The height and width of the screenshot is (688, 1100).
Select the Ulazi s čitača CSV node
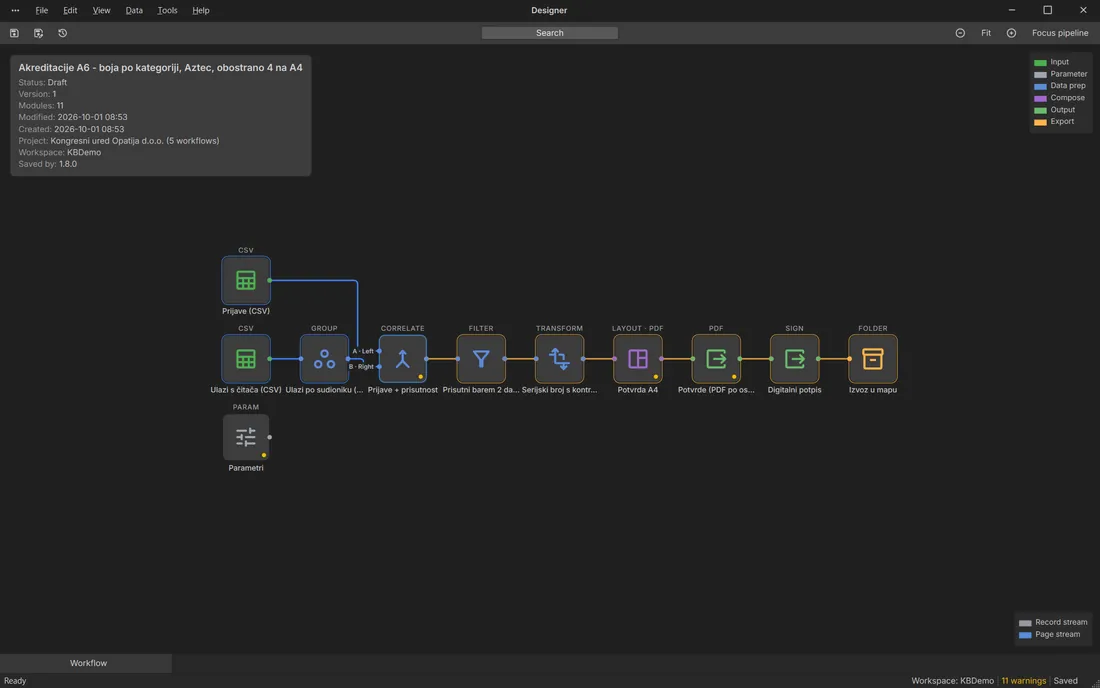pyautogui.click(x=246, y=359)
